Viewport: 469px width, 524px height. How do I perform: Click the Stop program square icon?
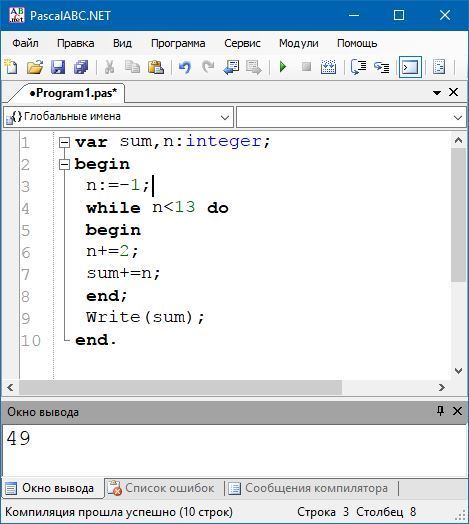(x=306, y=67)
